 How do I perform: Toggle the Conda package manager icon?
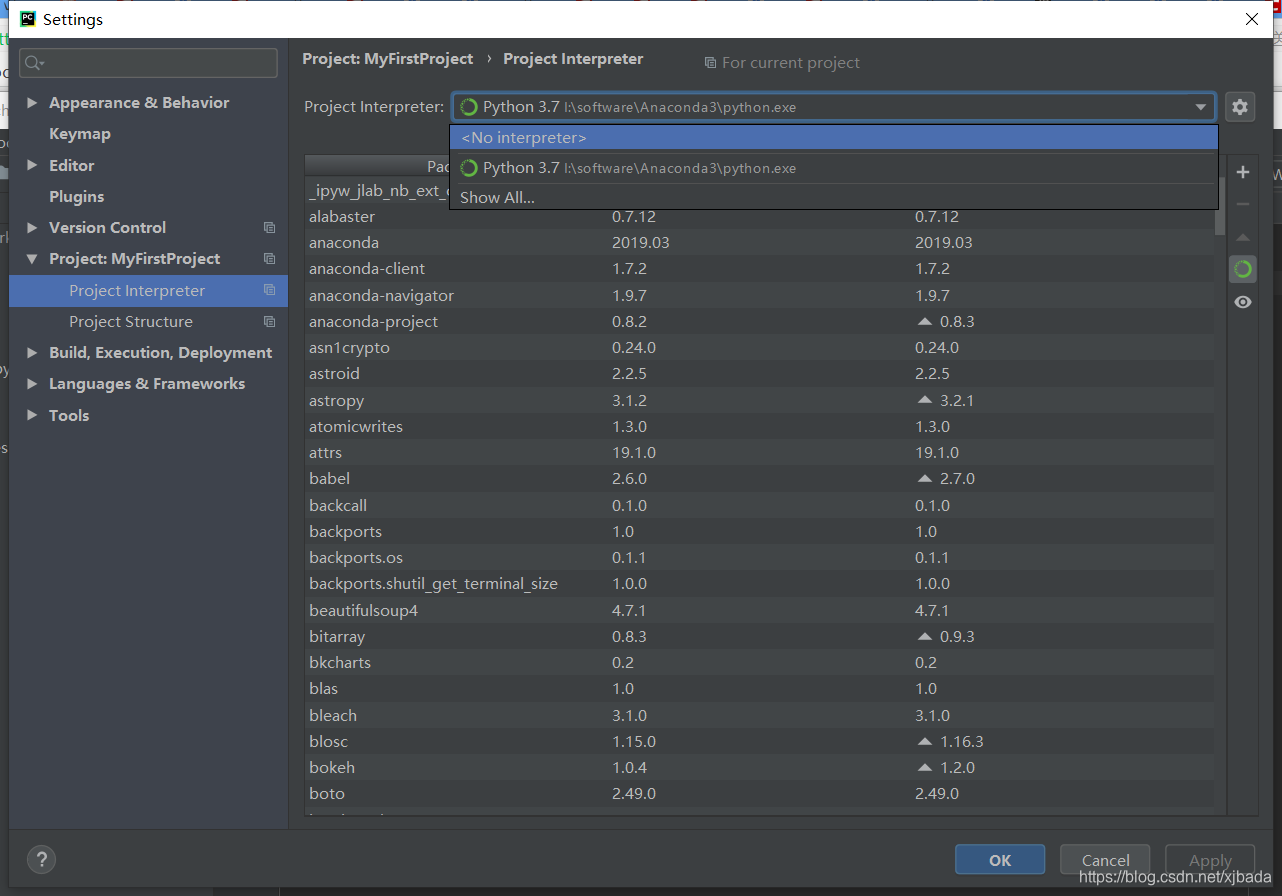1243,269
